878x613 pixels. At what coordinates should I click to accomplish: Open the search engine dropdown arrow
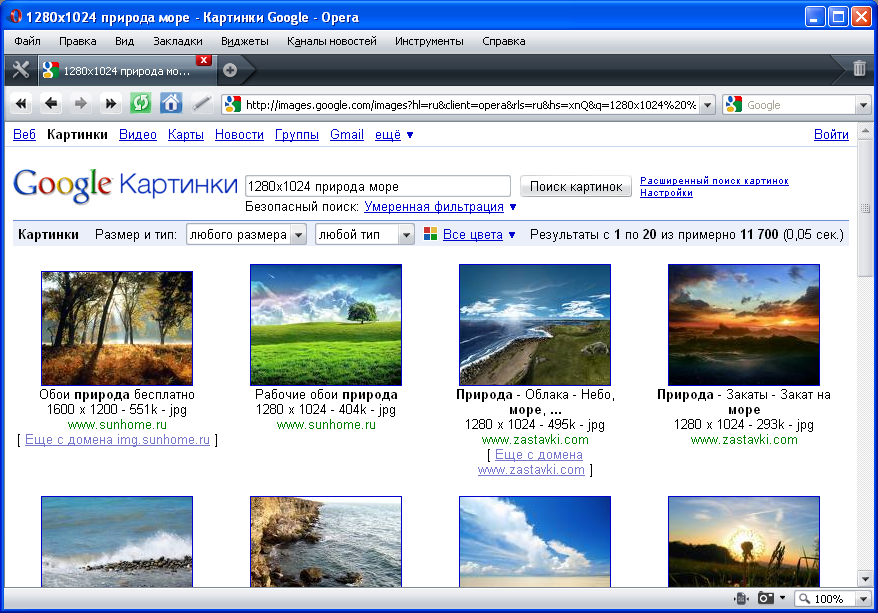[863, 105]
